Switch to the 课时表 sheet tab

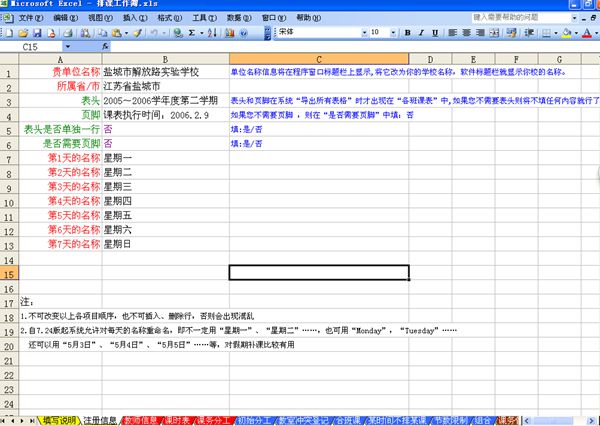(177, 420)
